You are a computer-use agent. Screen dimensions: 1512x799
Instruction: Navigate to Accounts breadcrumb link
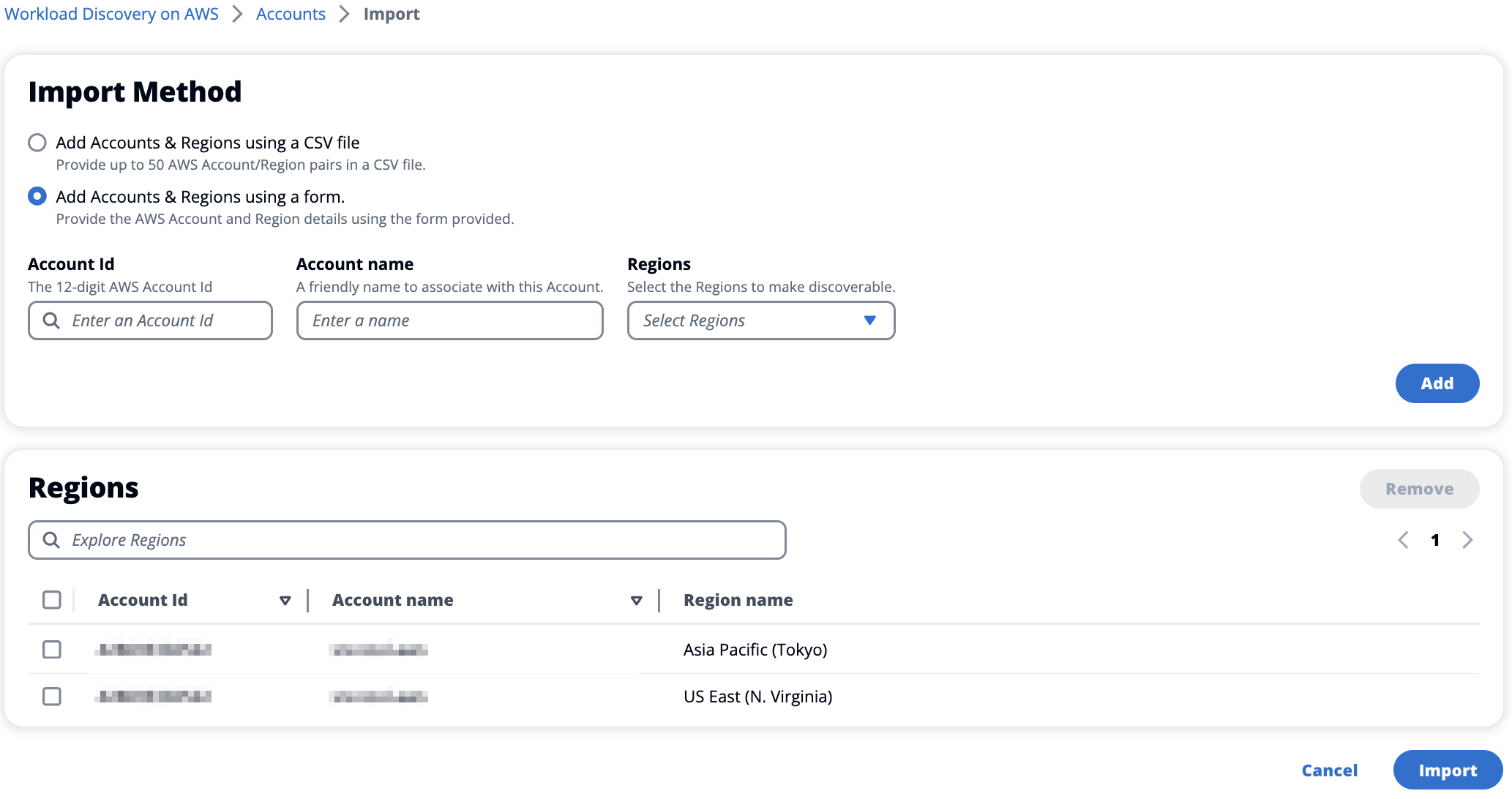[291, 14]
